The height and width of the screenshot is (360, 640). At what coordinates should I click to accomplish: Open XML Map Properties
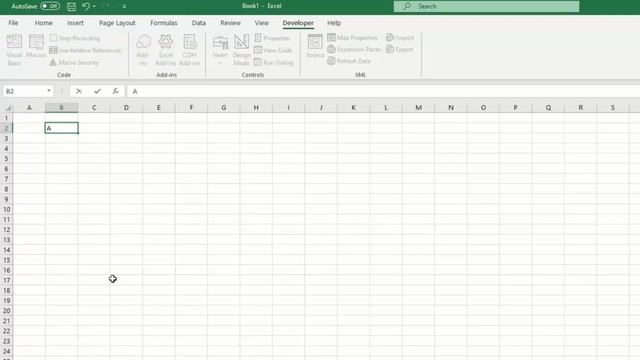352,38
